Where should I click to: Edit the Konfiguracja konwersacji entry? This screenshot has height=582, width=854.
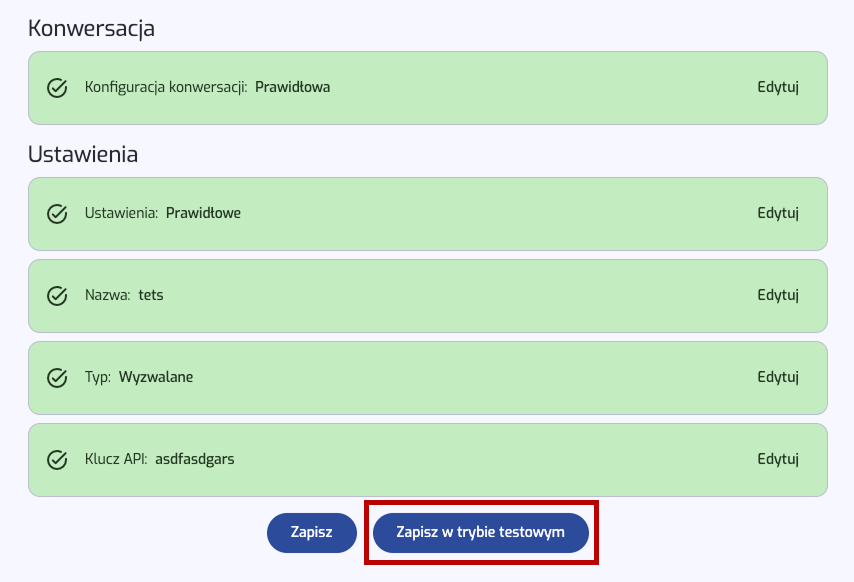point(778,88)
